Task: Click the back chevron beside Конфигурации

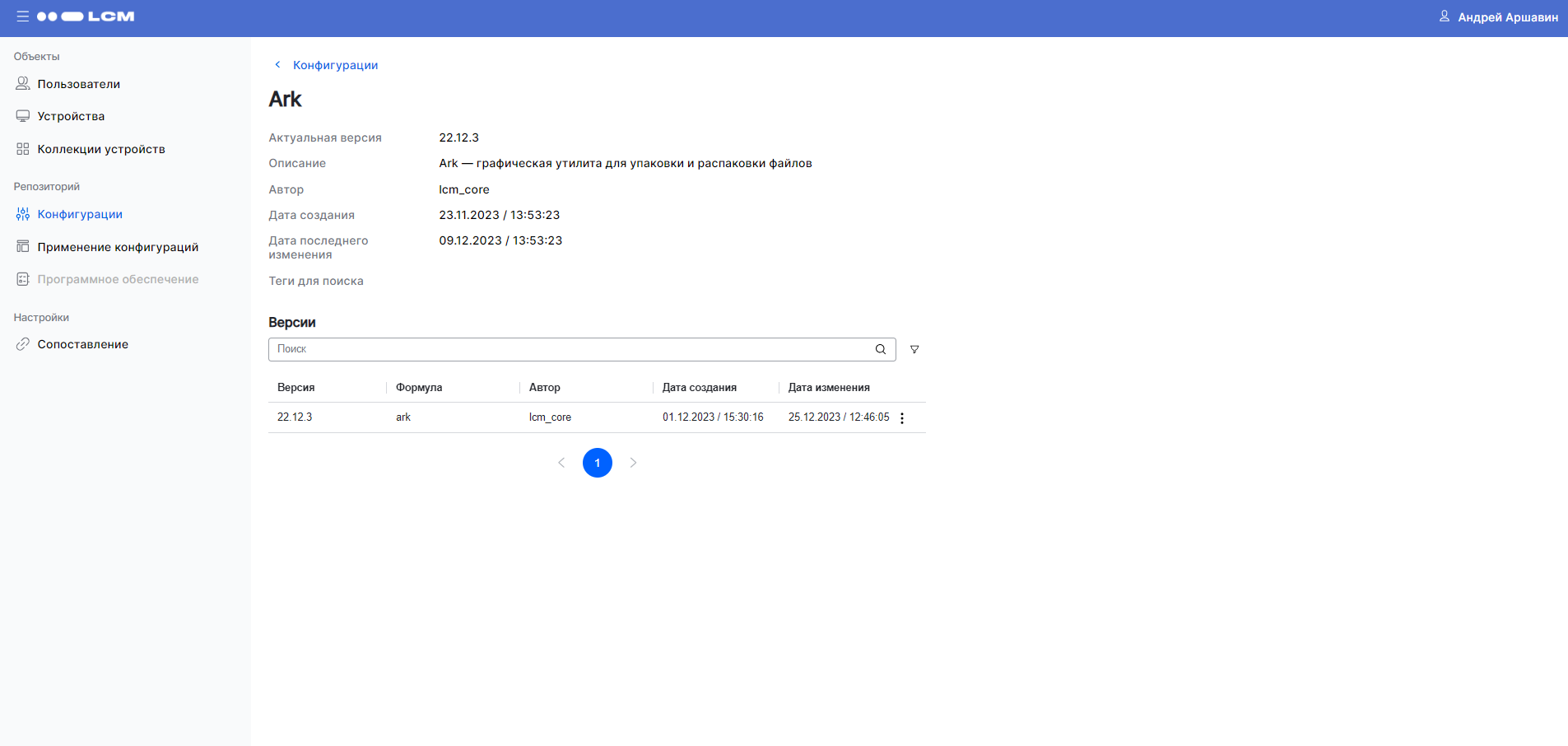Action: click(x=277, y=64)
